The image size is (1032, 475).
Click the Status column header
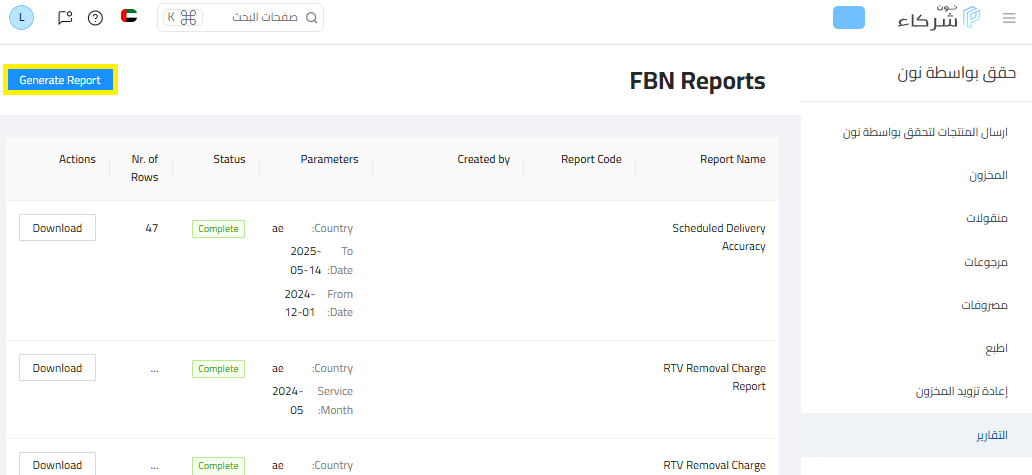point(229,159)
